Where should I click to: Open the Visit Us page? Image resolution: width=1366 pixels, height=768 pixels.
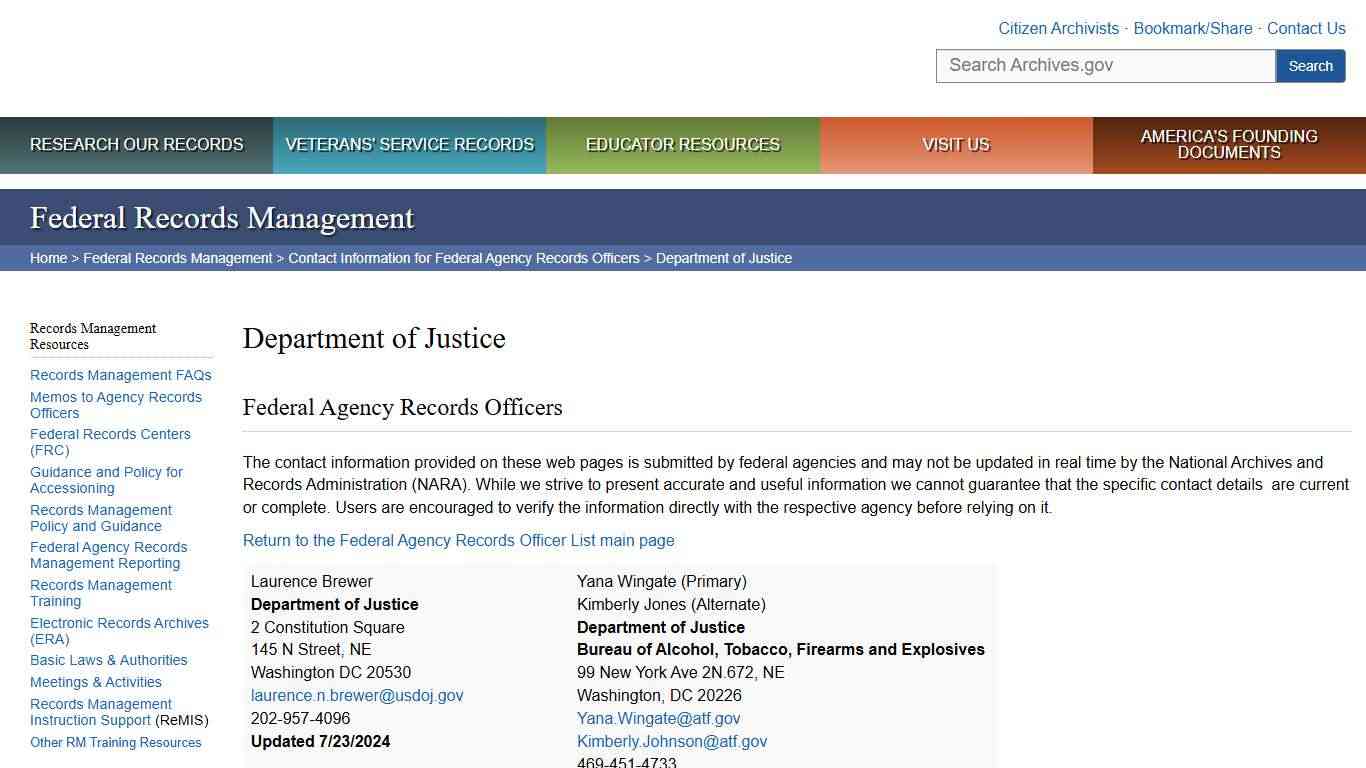coord(955,145)
